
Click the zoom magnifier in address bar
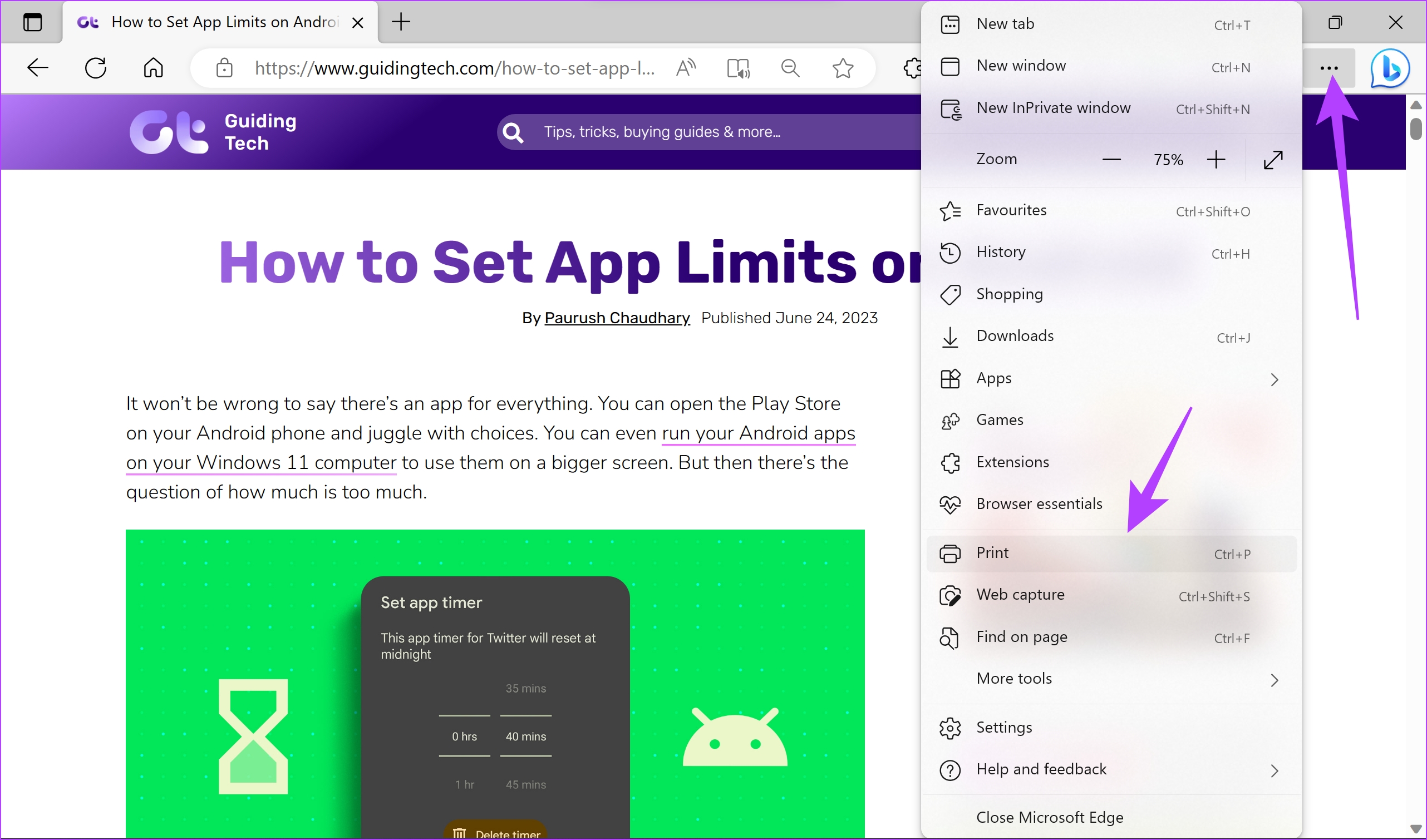point(790,68)
